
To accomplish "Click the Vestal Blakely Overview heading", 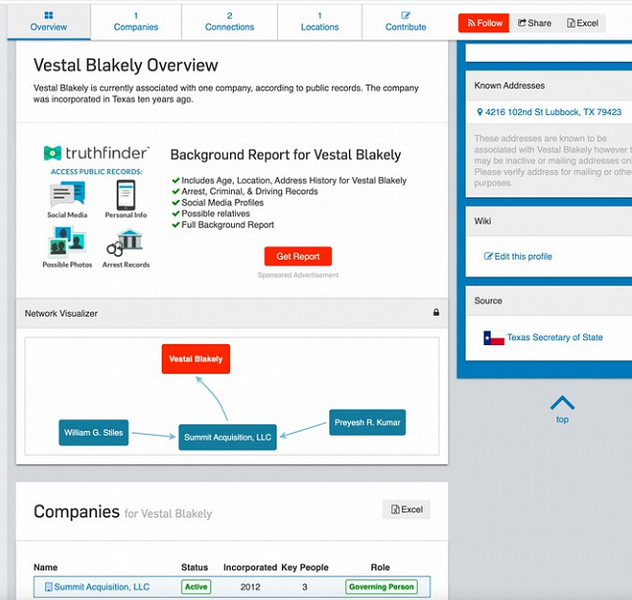I will coord(126,65).
